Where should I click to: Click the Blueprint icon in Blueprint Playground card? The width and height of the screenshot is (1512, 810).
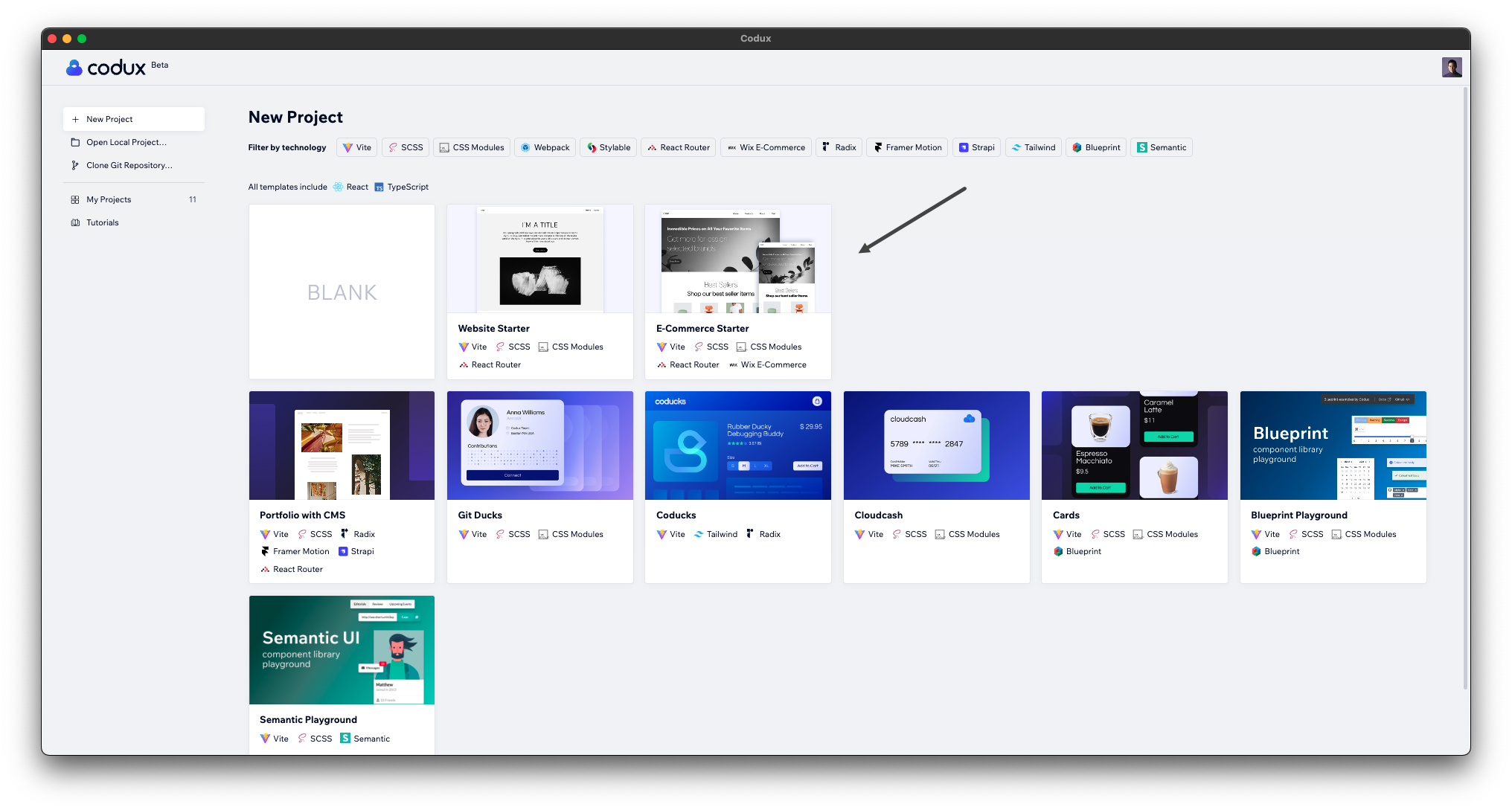1256,551
